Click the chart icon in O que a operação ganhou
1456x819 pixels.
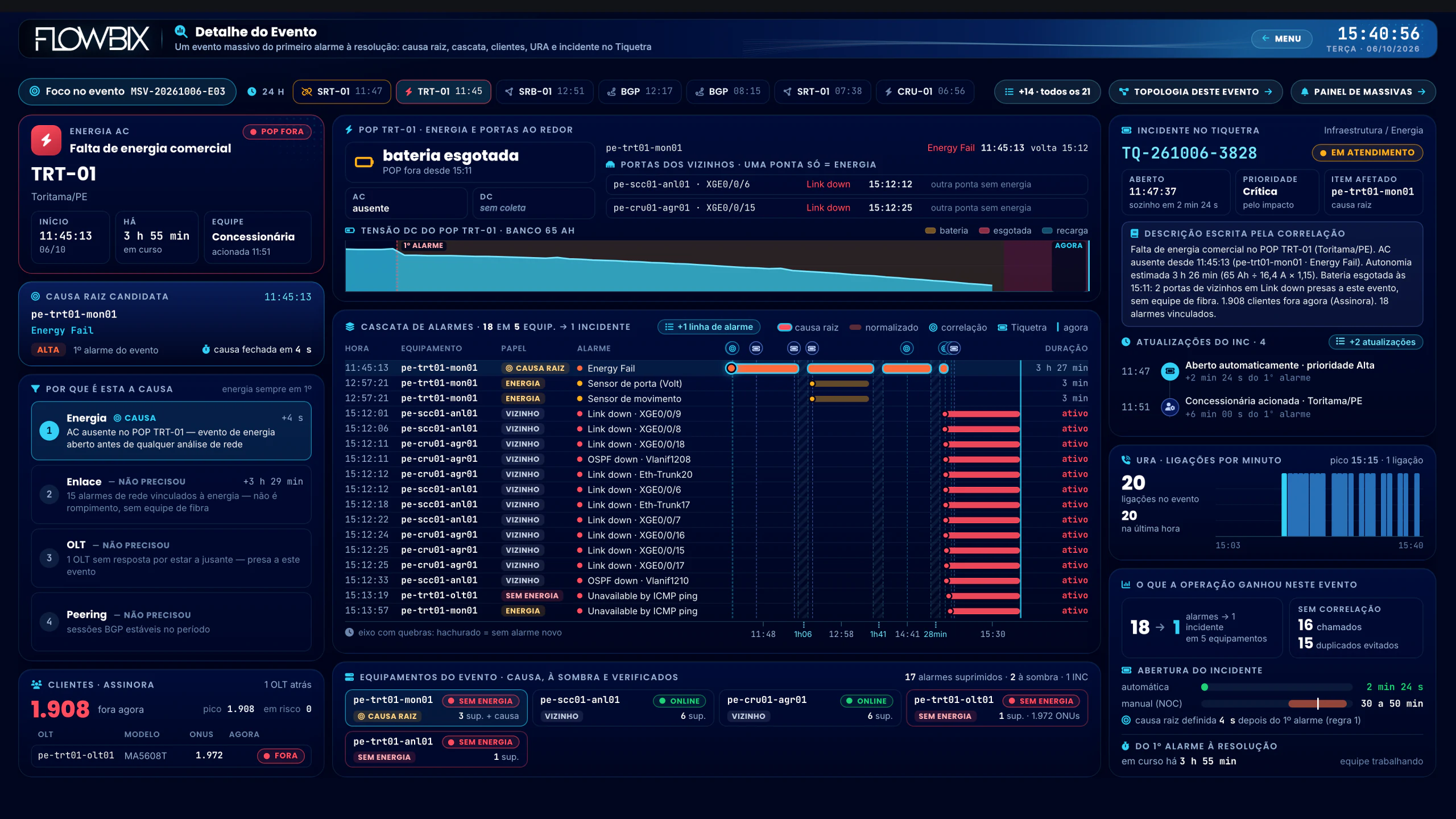1126,585
